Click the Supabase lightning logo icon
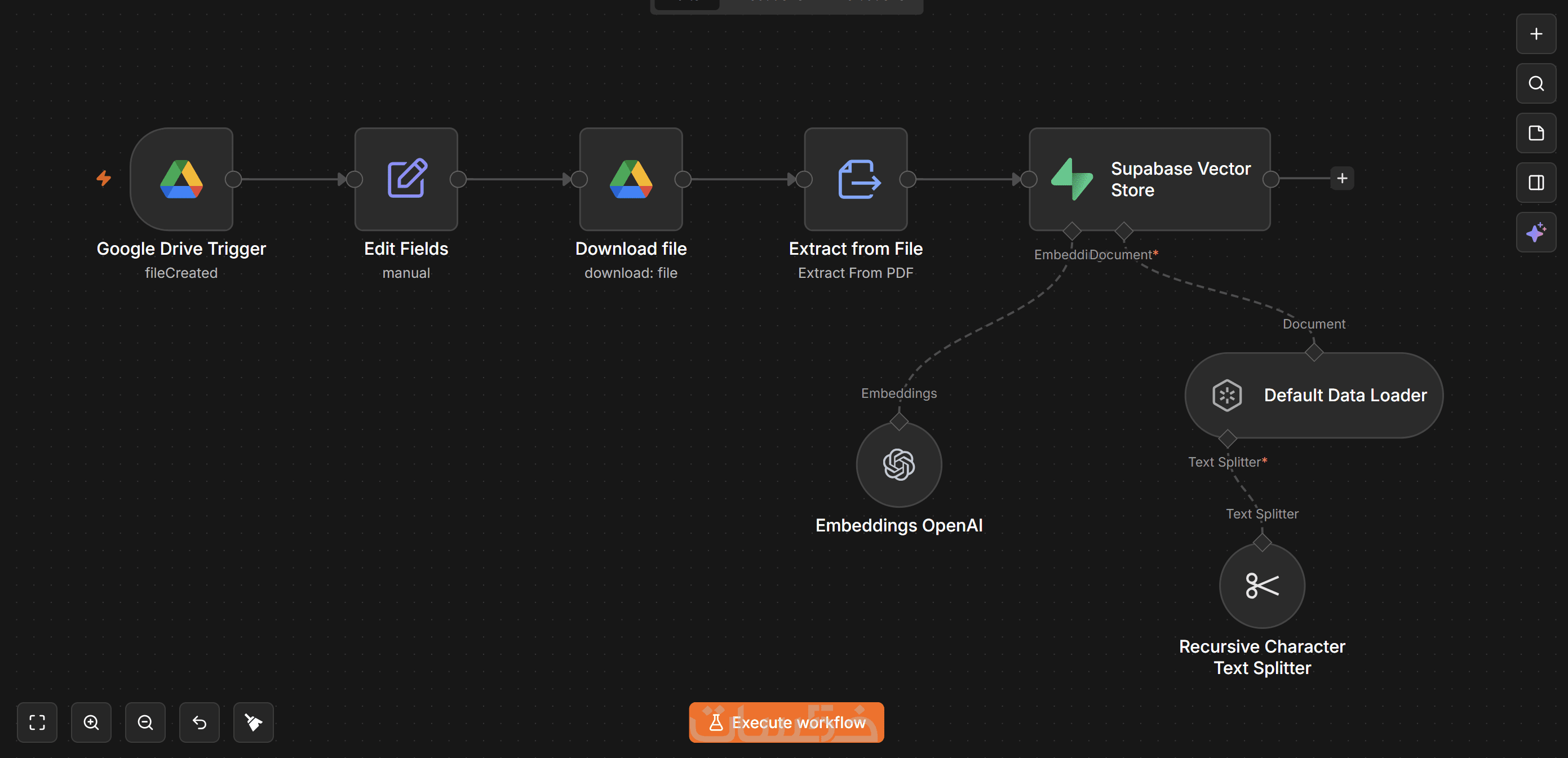Viewport: 1568px width, 758px height. [x=1073, y=179]
